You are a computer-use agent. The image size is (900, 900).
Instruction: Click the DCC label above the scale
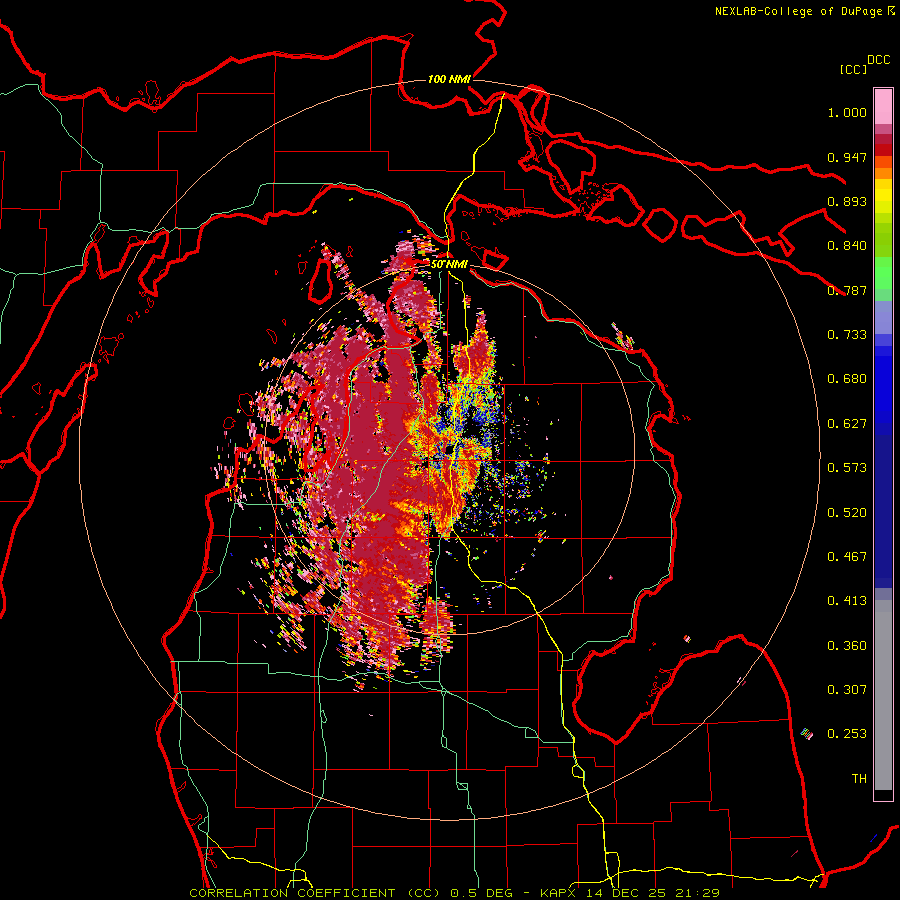(878, 60)
